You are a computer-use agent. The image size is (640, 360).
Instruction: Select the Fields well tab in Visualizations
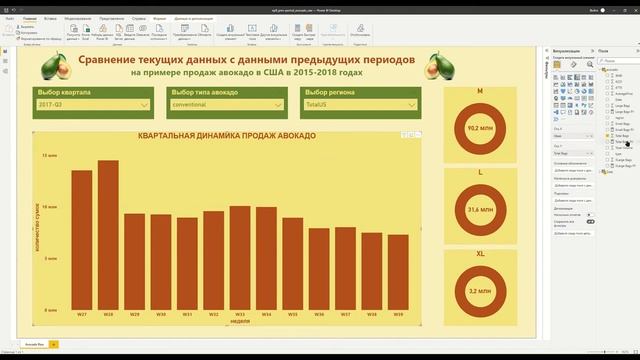pyautogui.click(x=557, y=65)
